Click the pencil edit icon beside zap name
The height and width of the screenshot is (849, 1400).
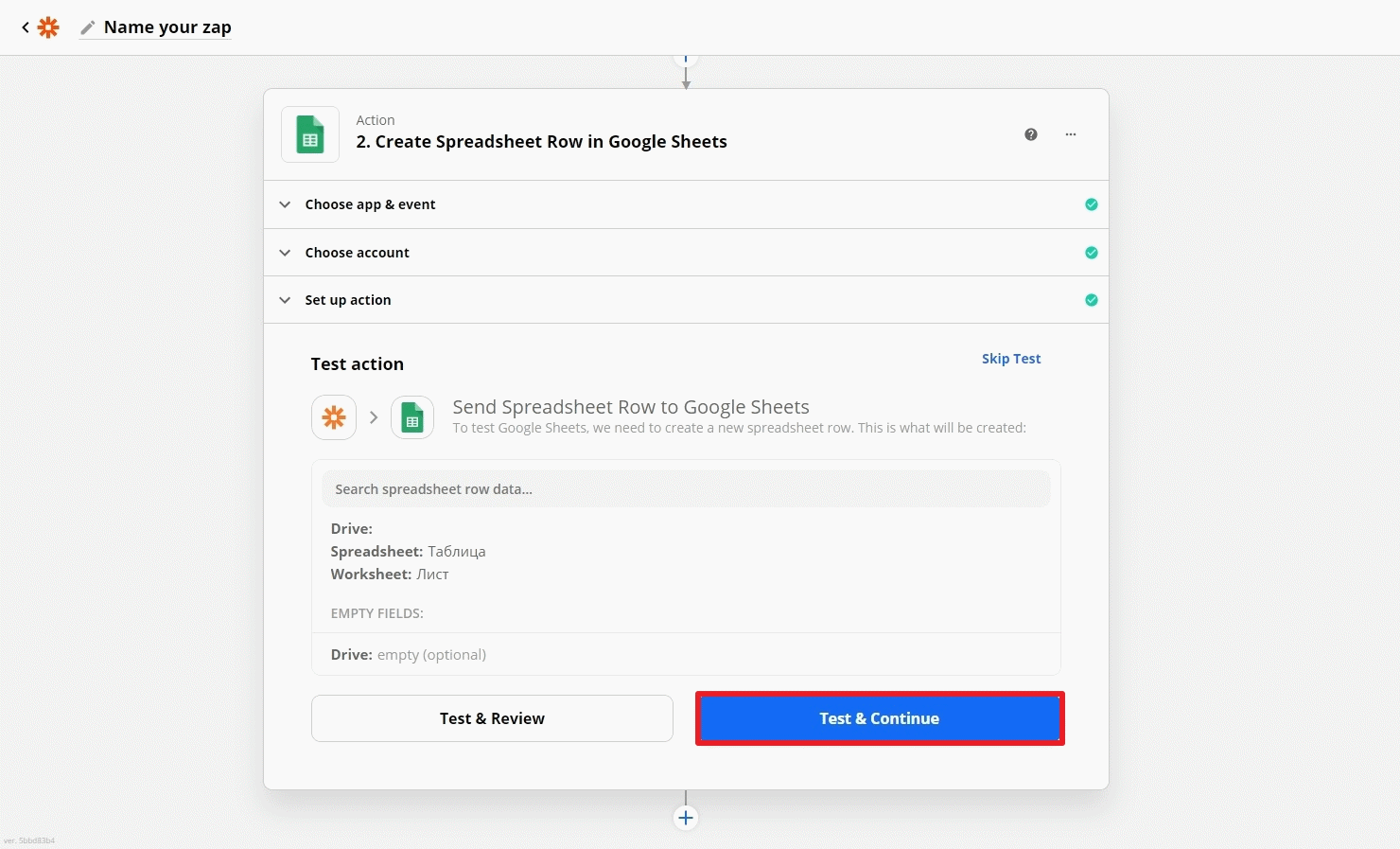(x=88, y=27)
